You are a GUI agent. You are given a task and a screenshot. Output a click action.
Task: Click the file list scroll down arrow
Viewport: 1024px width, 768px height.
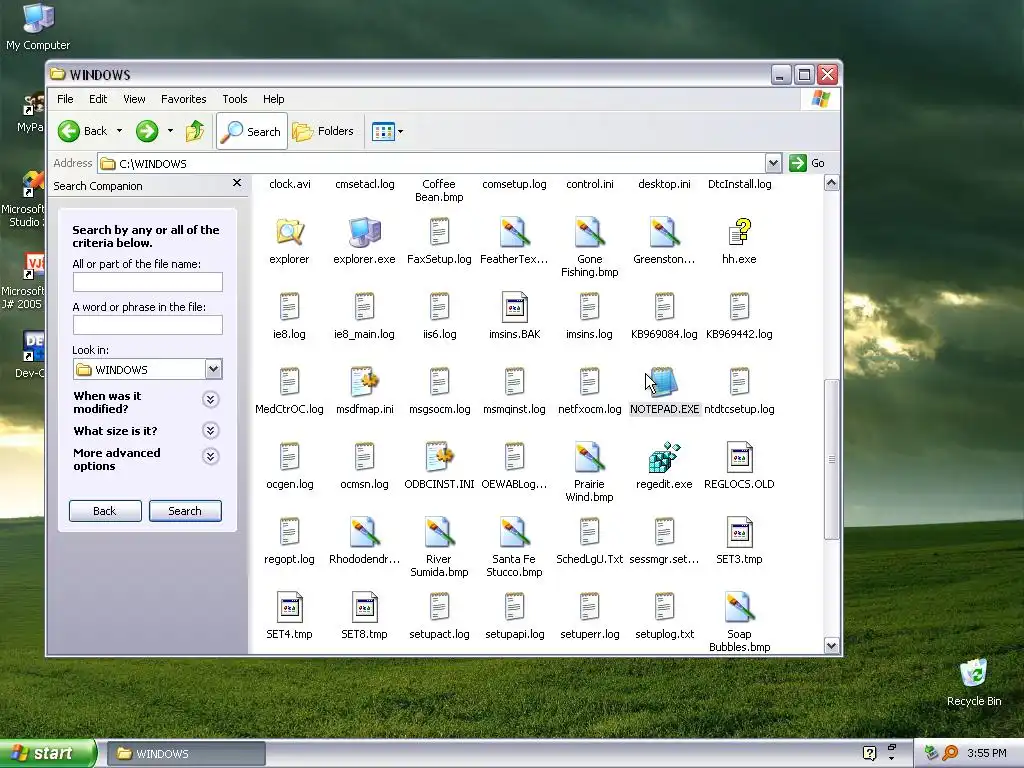tap(831, 646)
